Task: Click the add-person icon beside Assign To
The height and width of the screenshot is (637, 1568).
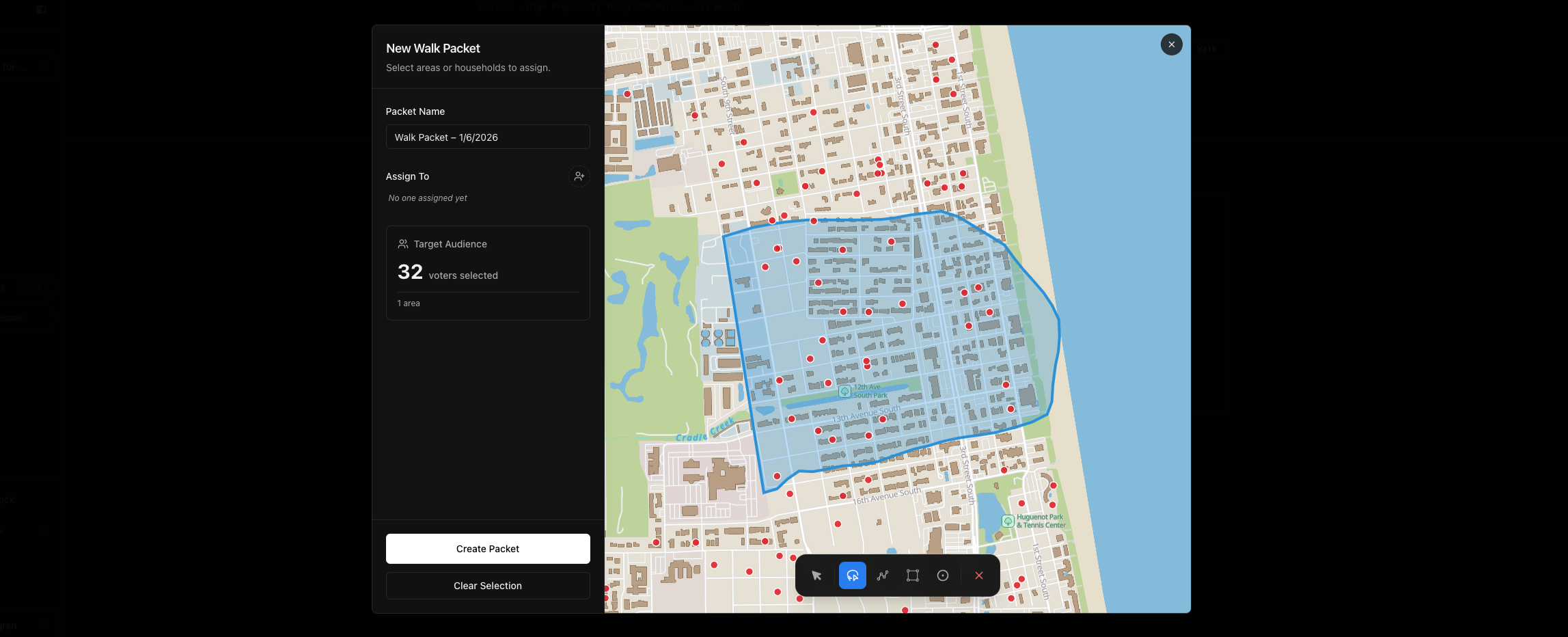Action: click(579, 176)
